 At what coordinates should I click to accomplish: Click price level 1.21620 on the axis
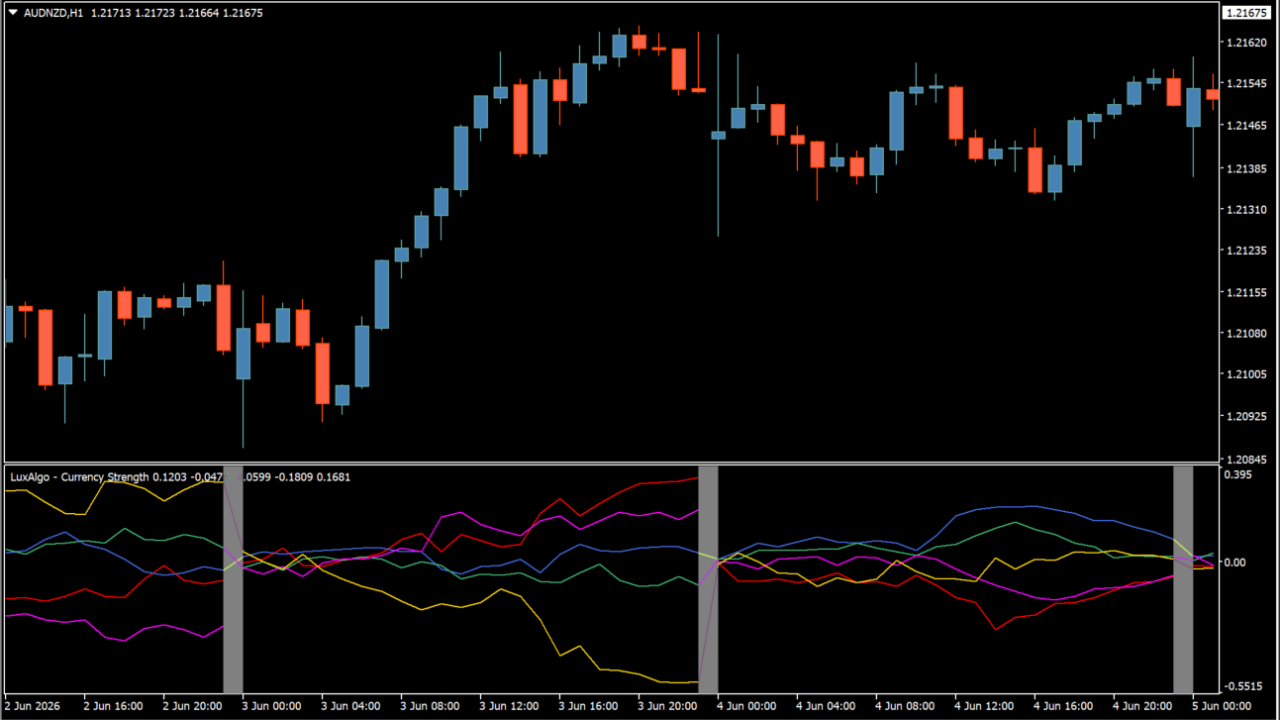[x=1248, y=43]
